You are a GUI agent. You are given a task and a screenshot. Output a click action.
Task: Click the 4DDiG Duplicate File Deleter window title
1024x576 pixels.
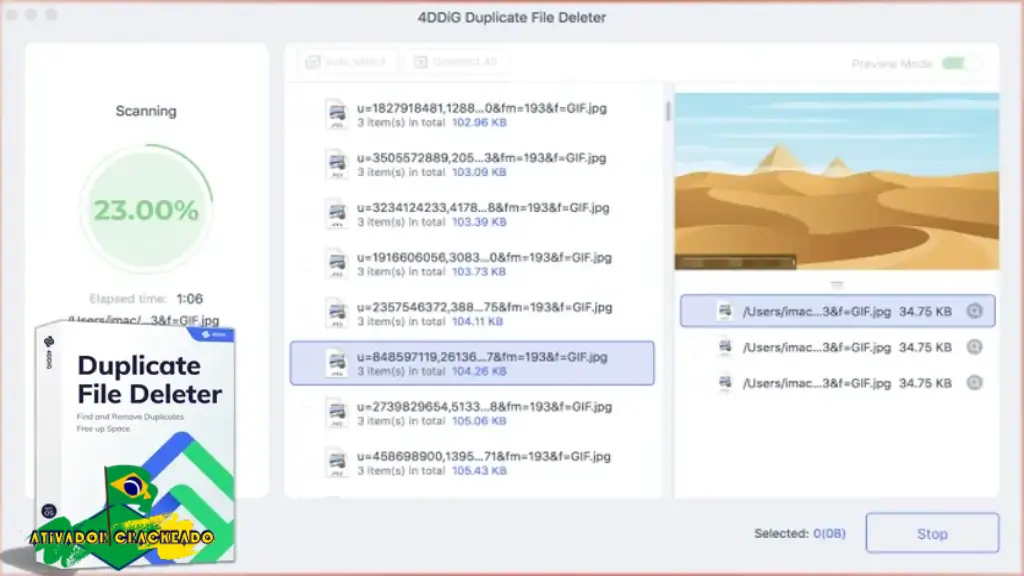(x=512, y=18)
